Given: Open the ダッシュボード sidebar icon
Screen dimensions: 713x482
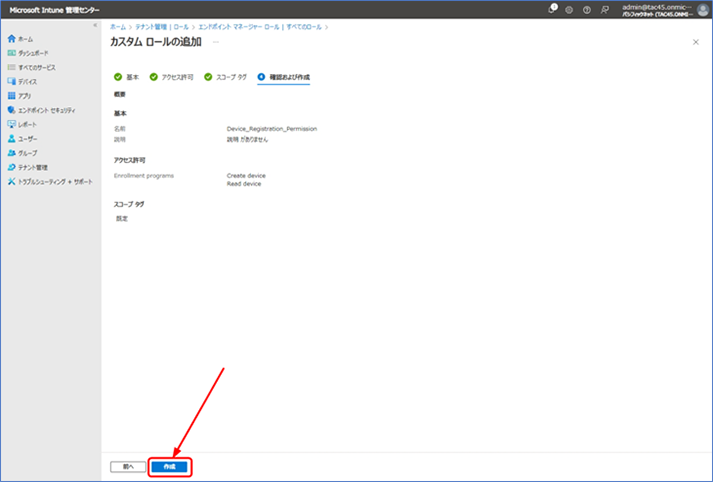Looking at the screenshot, I should click(x=12, y=53).
